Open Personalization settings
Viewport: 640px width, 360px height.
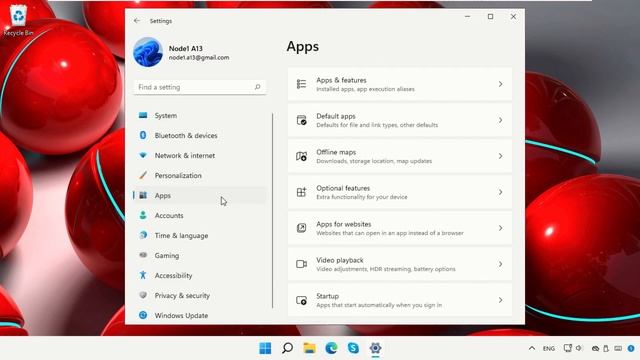(200, 176)
